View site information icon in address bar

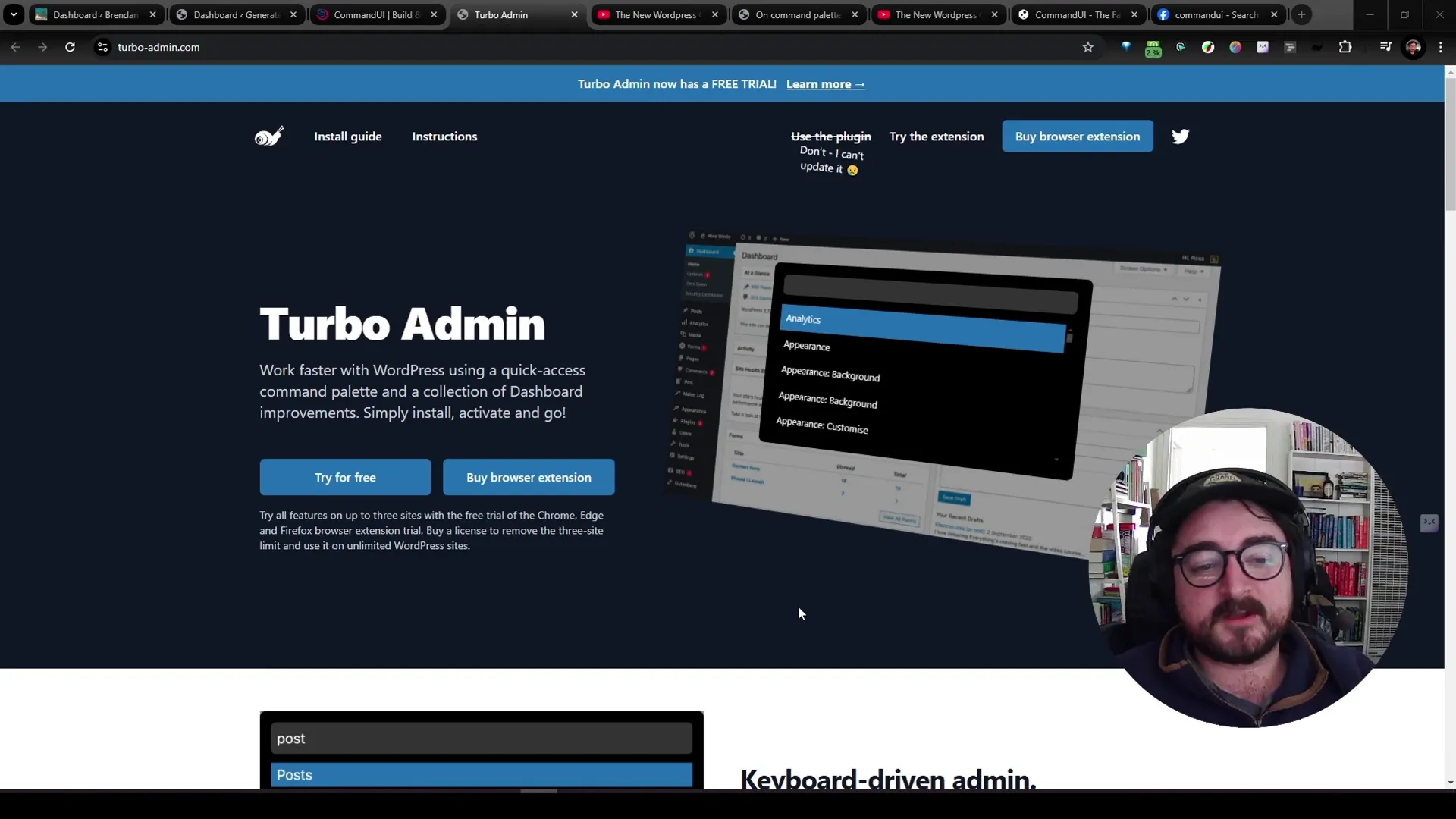pyautogui.click(x=102, y=47)
